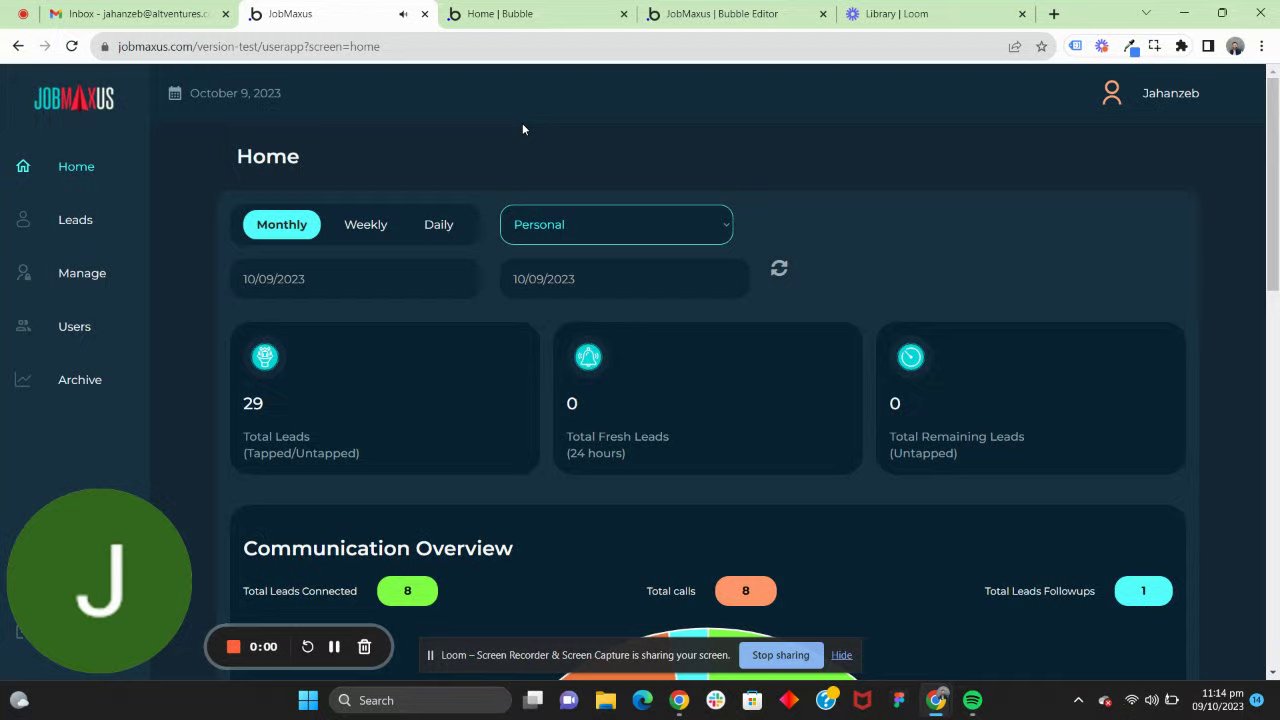Reload the page in Chrome
The height and width of the screenshot is (720, 1280).
(72, 46)
